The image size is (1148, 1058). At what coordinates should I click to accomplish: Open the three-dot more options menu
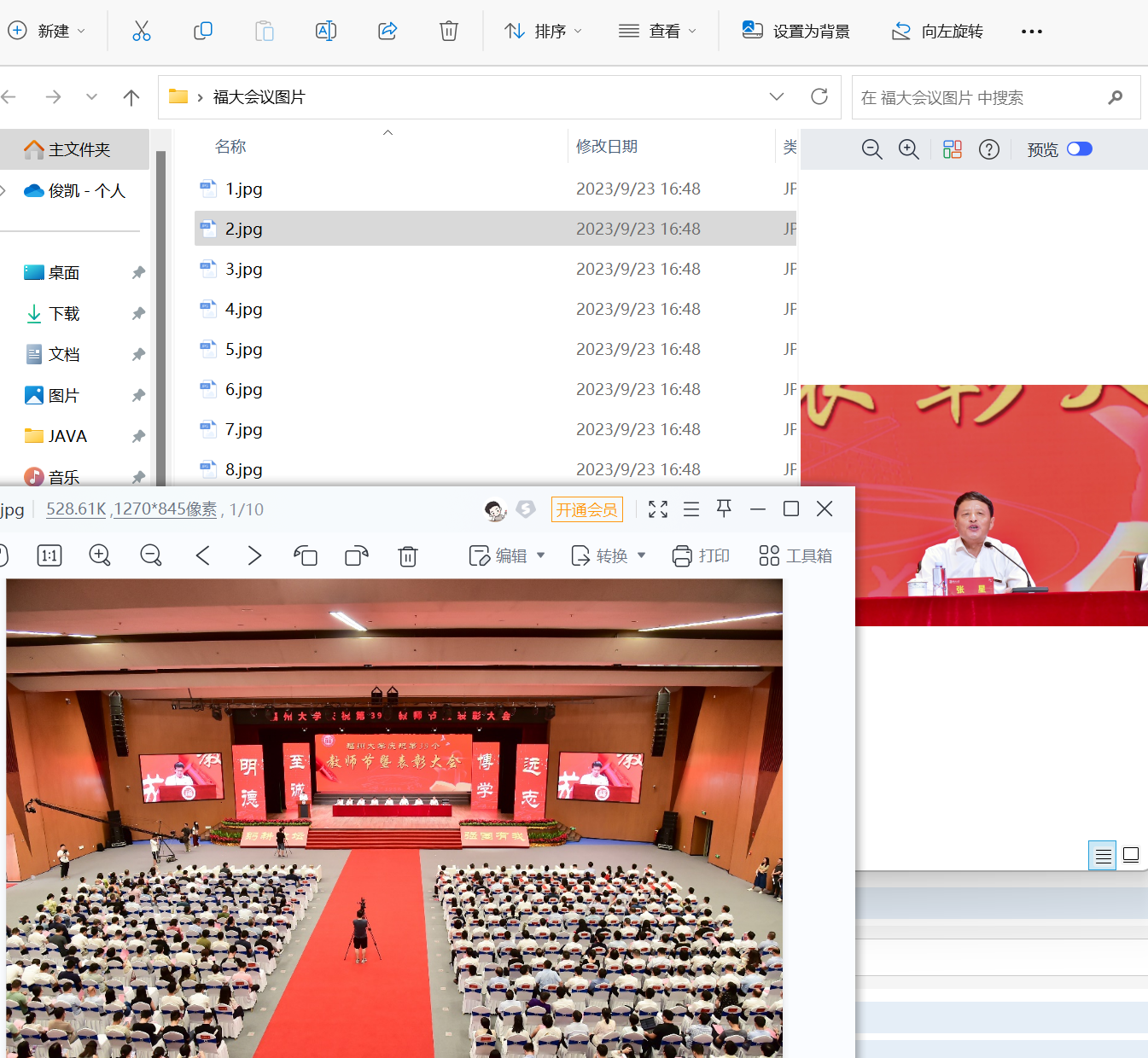tap(1032, 32)
